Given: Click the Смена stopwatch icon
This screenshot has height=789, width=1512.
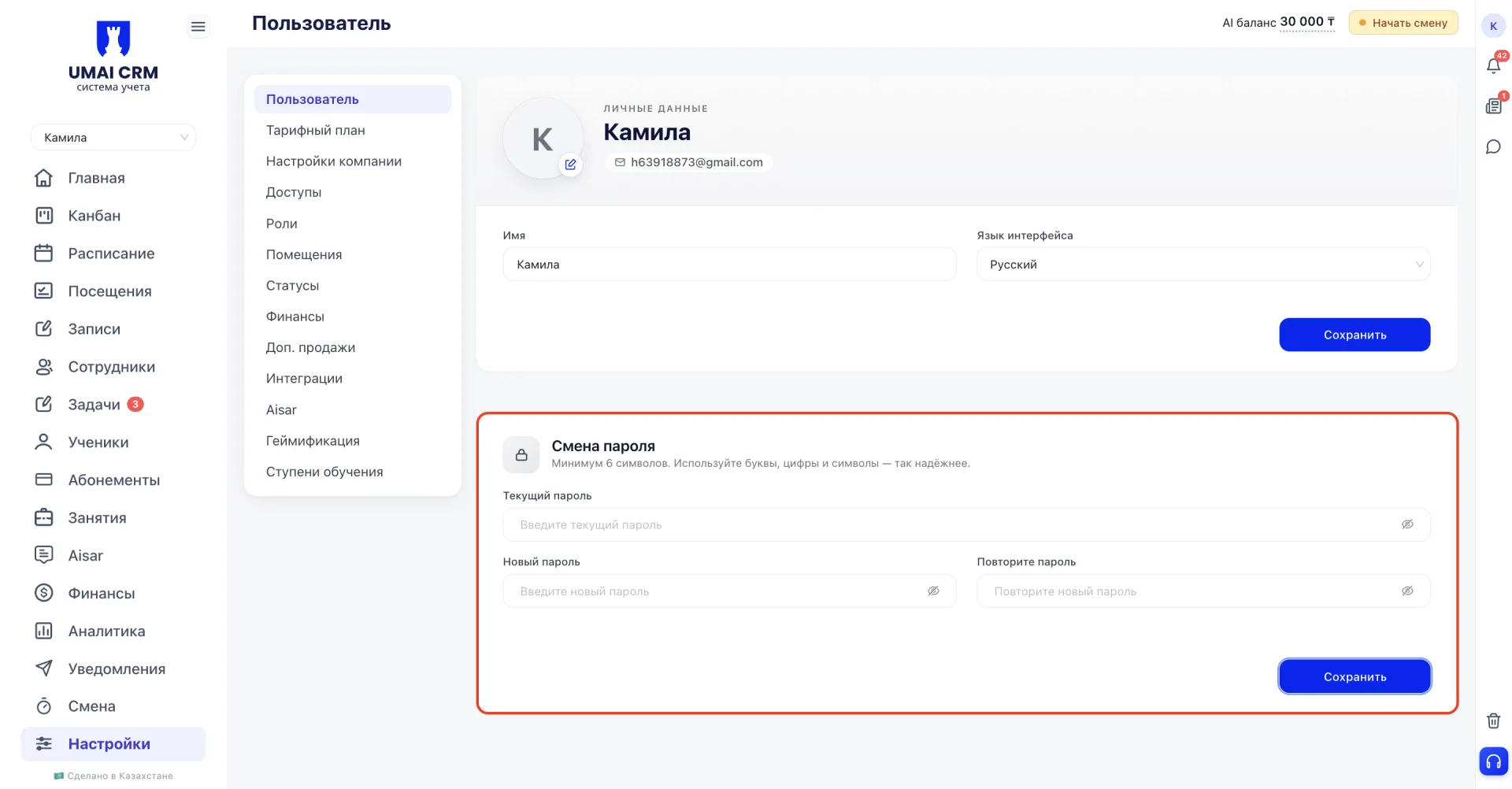Looking at the screenshot, I should 44,706.
